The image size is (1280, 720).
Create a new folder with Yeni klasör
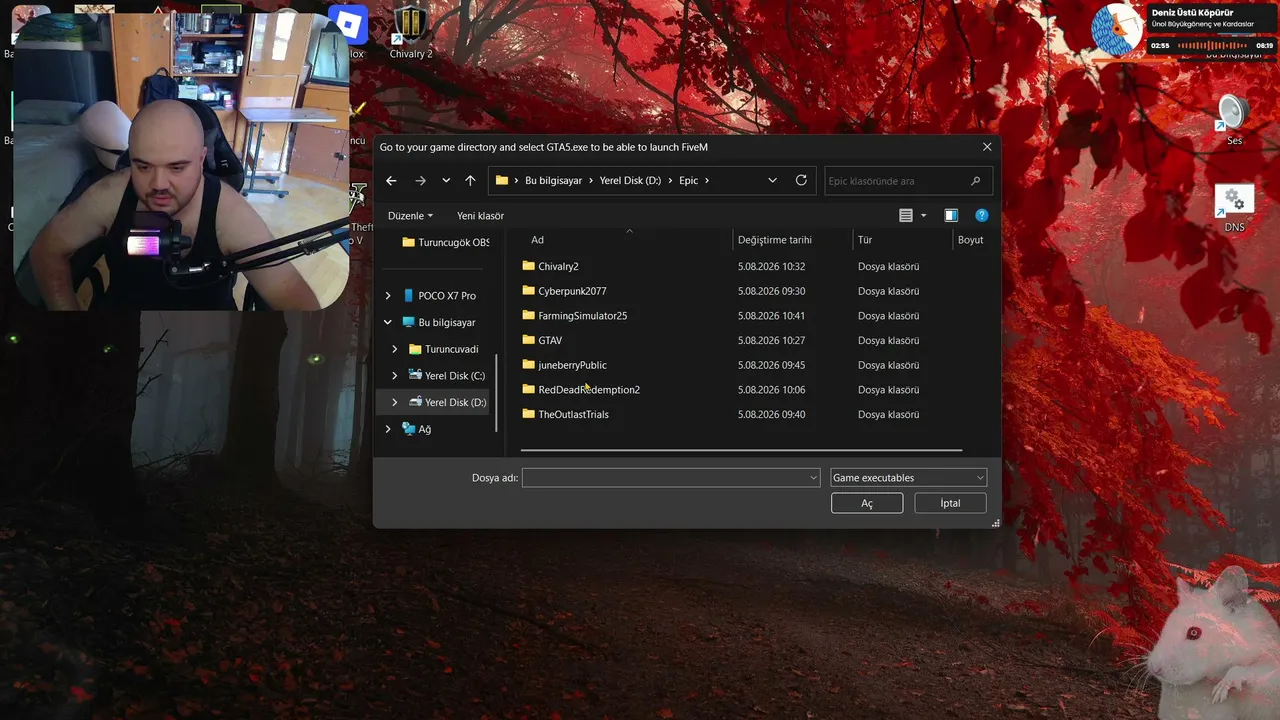tap(480, 216)
